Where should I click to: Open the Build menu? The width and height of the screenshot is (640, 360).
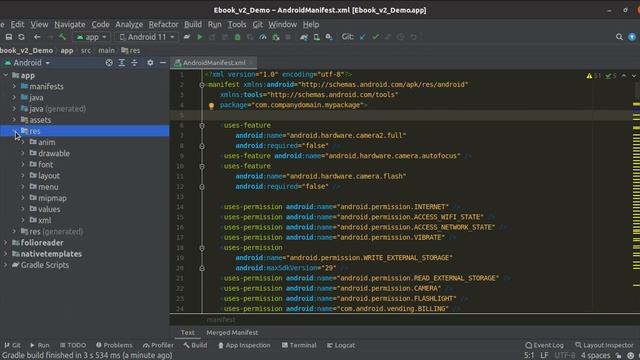[x=193, y=24]
